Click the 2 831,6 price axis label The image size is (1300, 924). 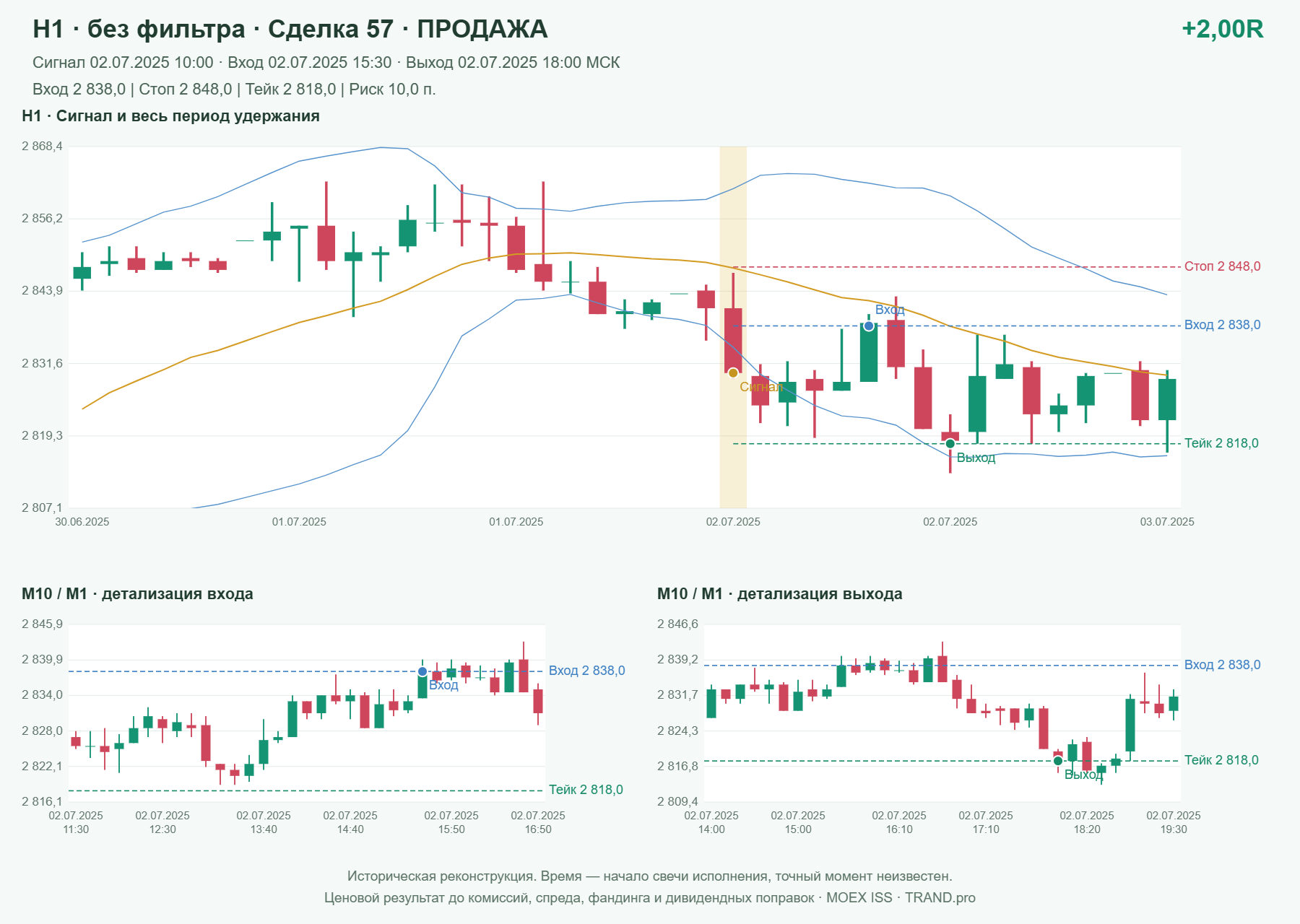pos(42,363)
